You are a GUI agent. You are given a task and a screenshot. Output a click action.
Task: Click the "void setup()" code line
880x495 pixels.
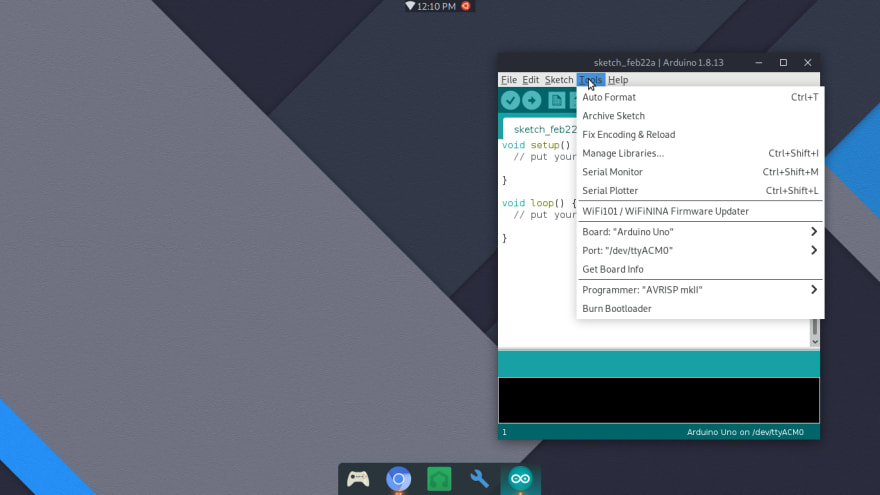point(536,145)
